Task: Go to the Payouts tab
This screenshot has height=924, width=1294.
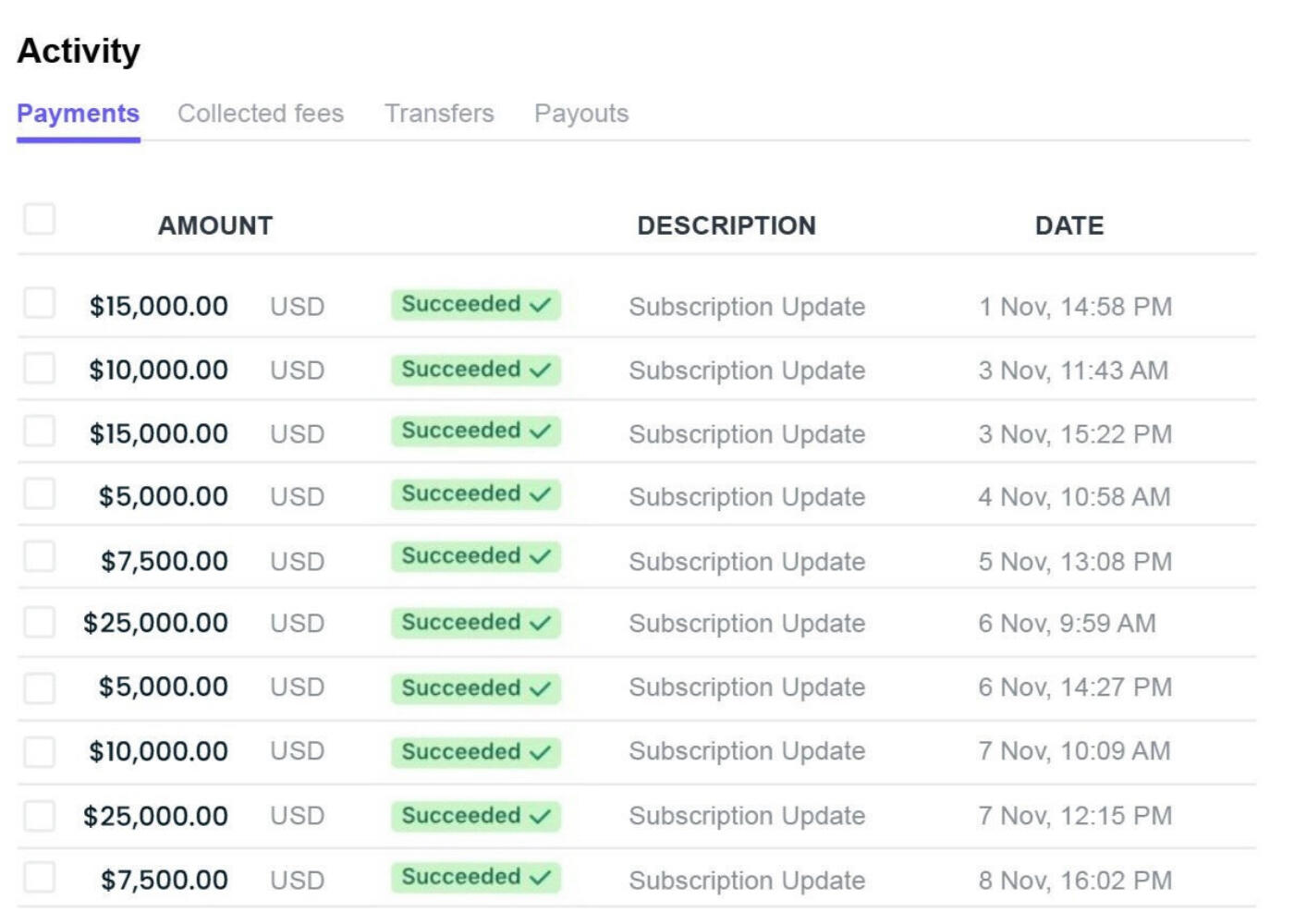Action: point(581,114)
